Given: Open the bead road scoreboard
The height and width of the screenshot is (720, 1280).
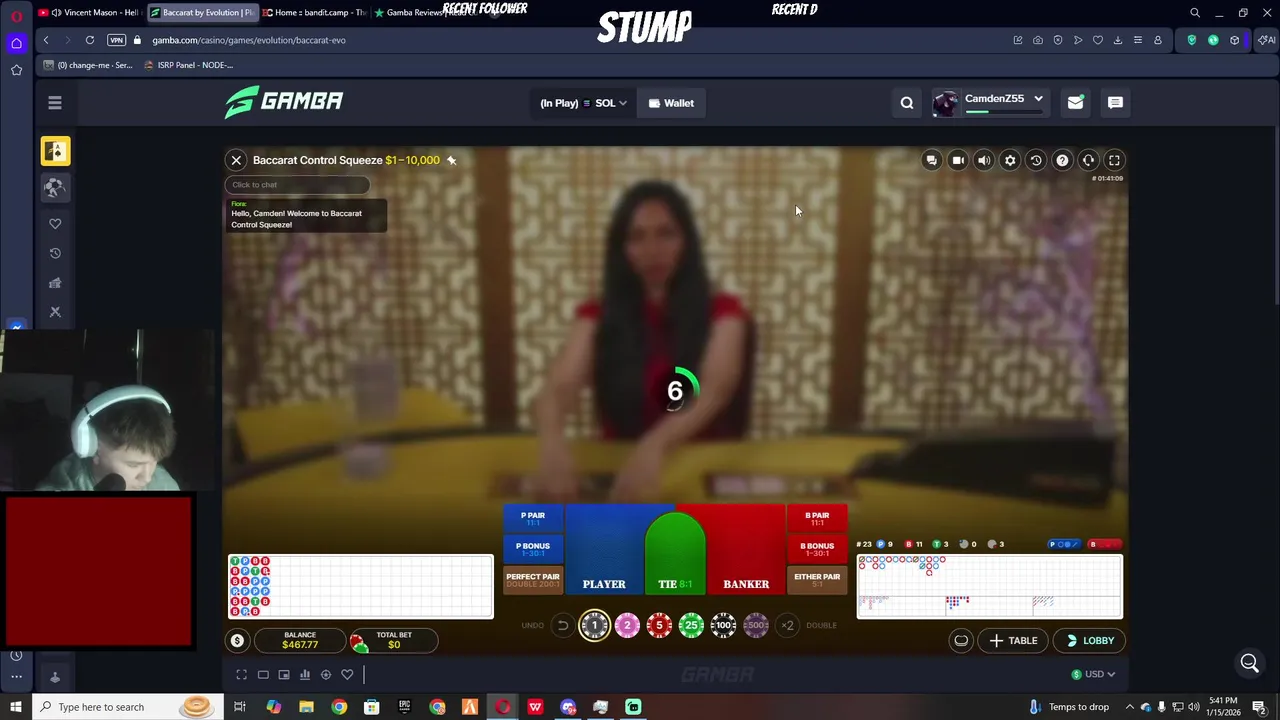Looking at the screenshot, I should pos(360,587).
